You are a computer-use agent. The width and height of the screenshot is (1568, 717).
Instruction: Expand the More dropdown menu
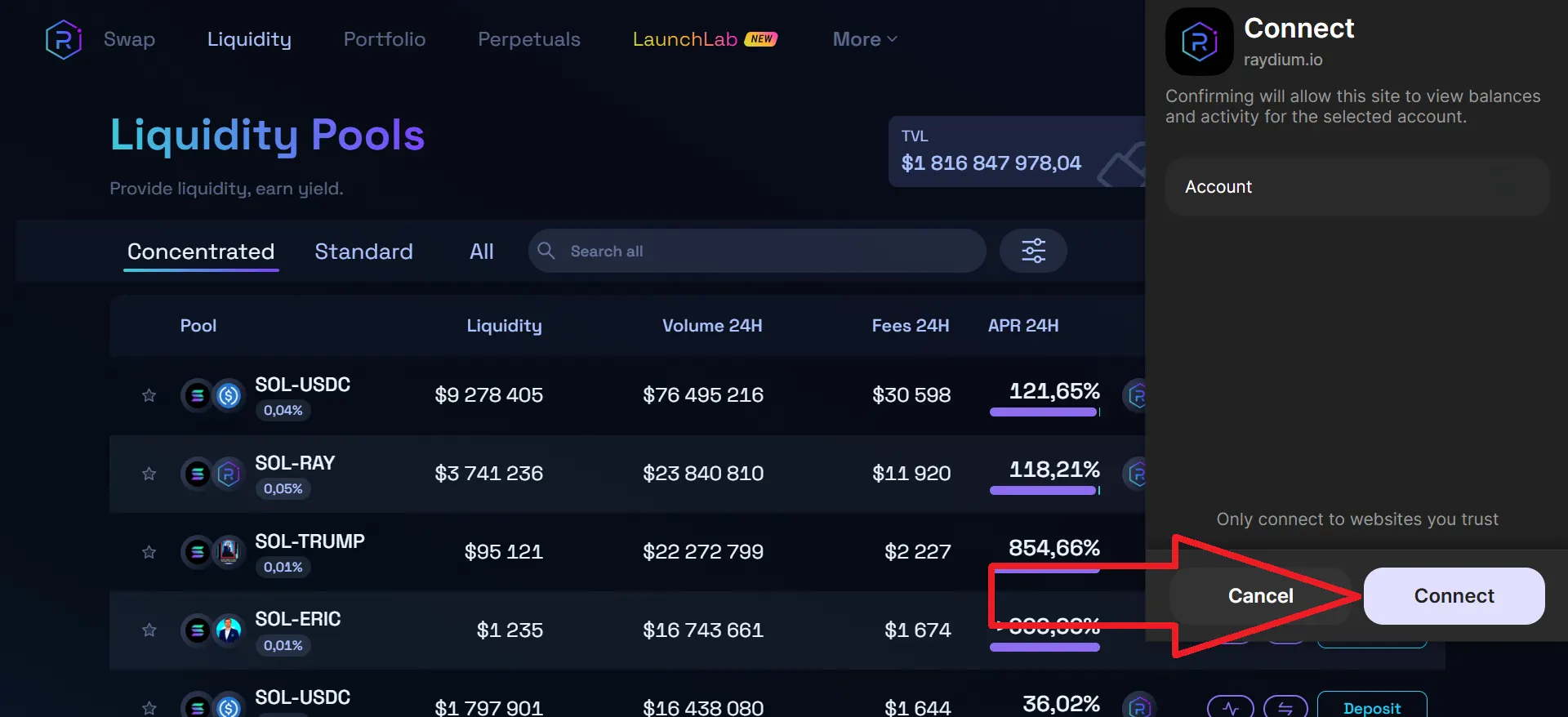point(865,39)
